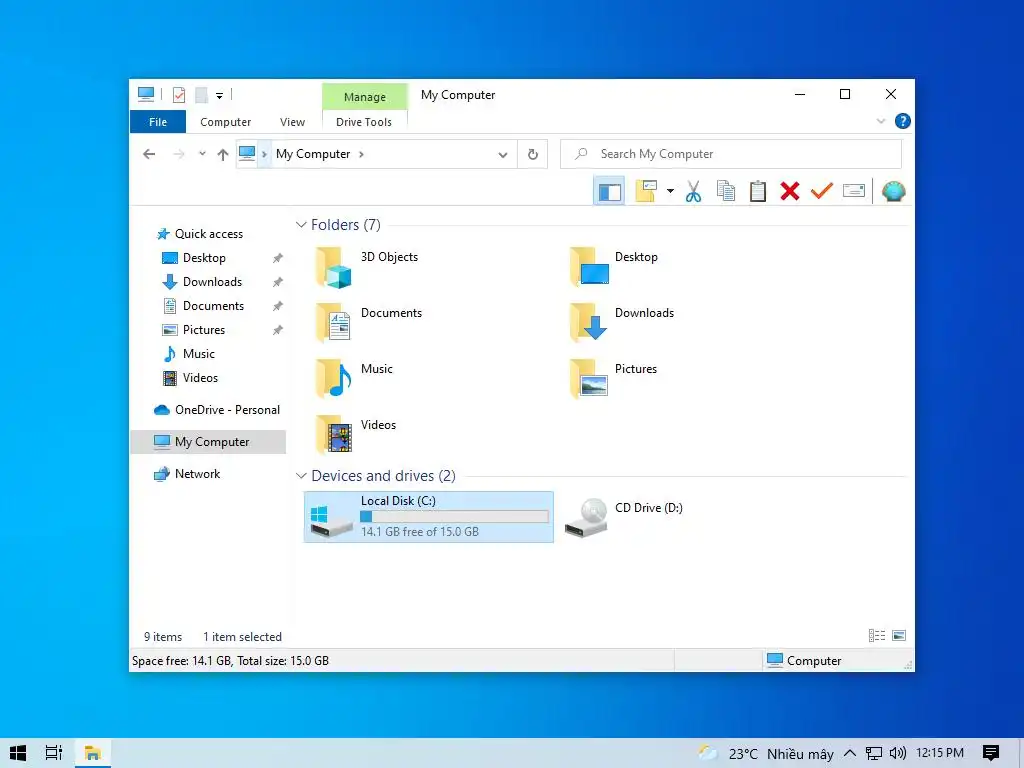Open the folder options toolbar icon
This screenshot has height=768, width=1024.
647,191
